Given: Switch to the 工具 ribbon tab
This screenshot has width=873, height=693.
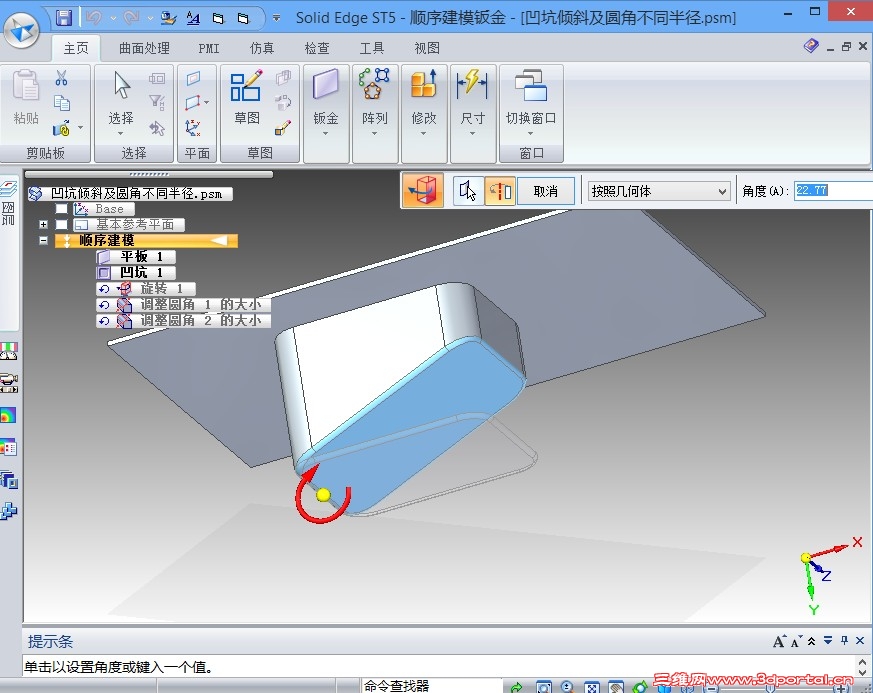Looking at the screenshot, I should coord(372,48).
